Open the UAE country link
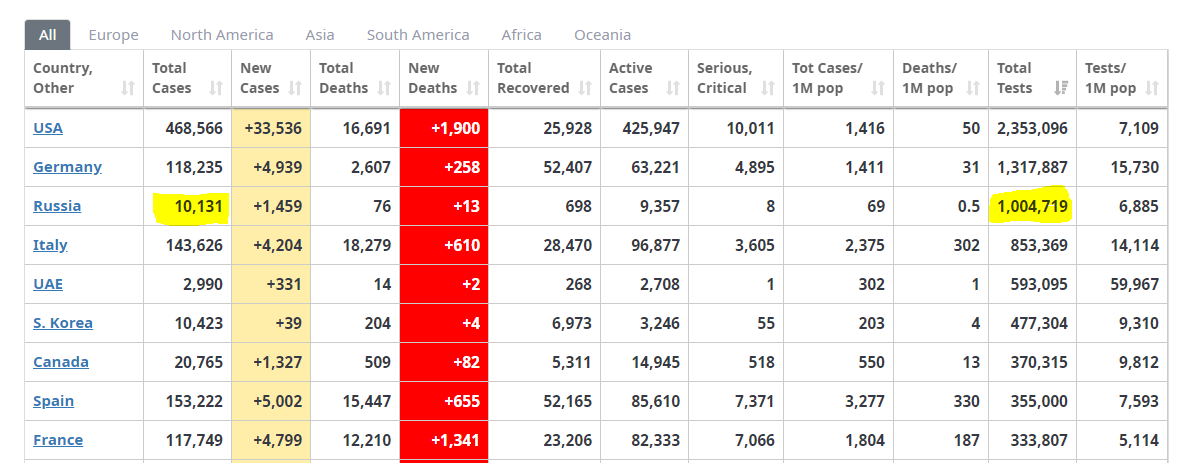 [48, 285]
